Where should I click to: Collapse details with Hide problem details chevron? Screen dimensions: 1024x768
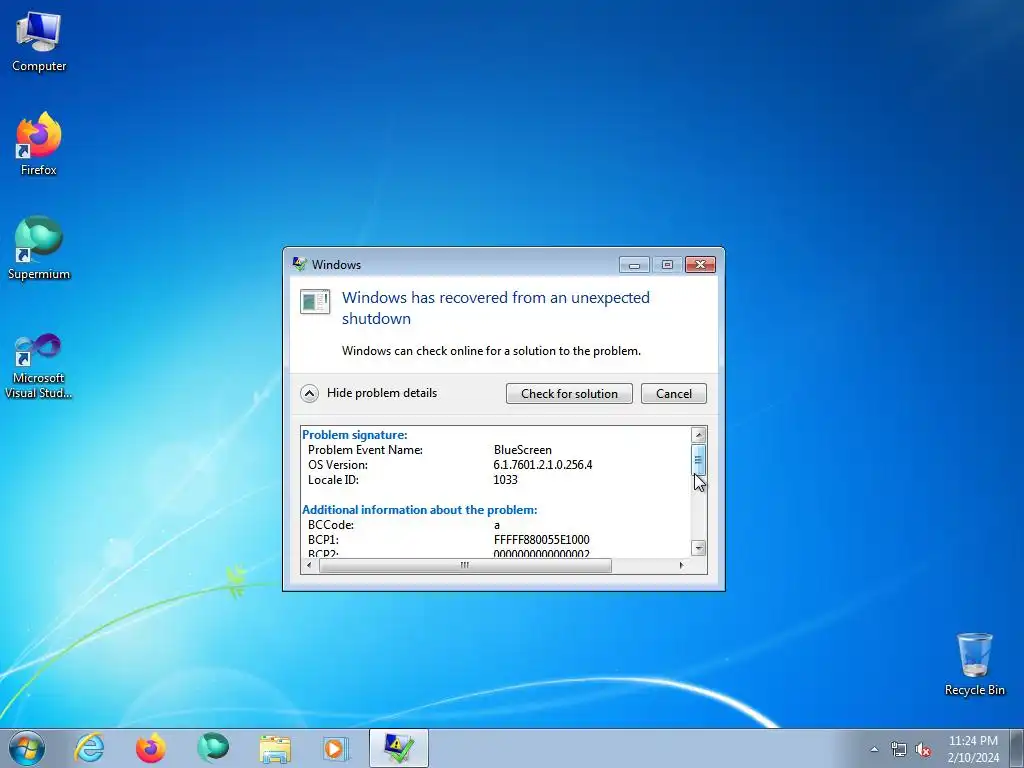tap(309, 393)
